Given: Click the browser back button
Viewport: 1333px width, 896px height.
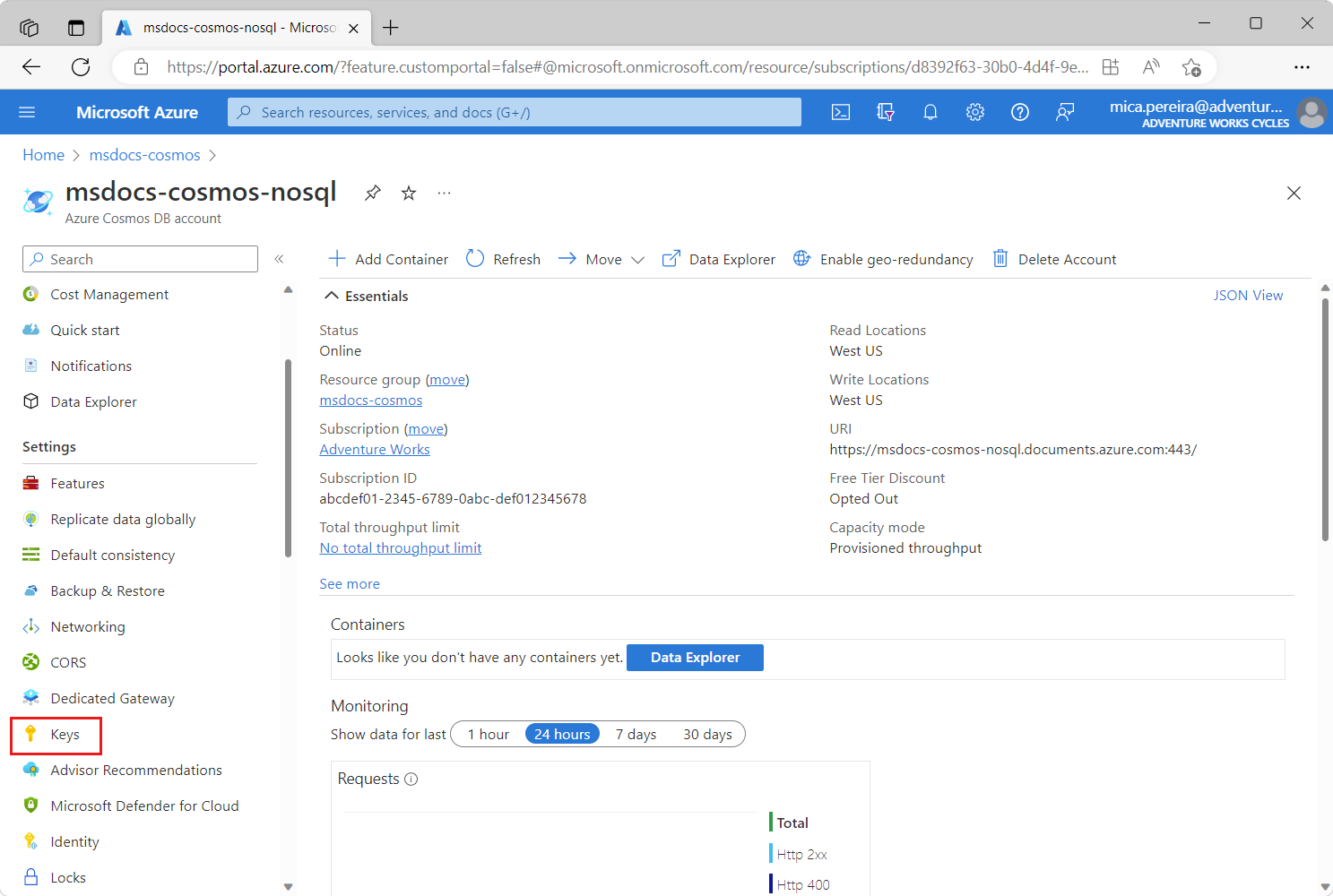Looking at the screenshot, I should point(31,67).
